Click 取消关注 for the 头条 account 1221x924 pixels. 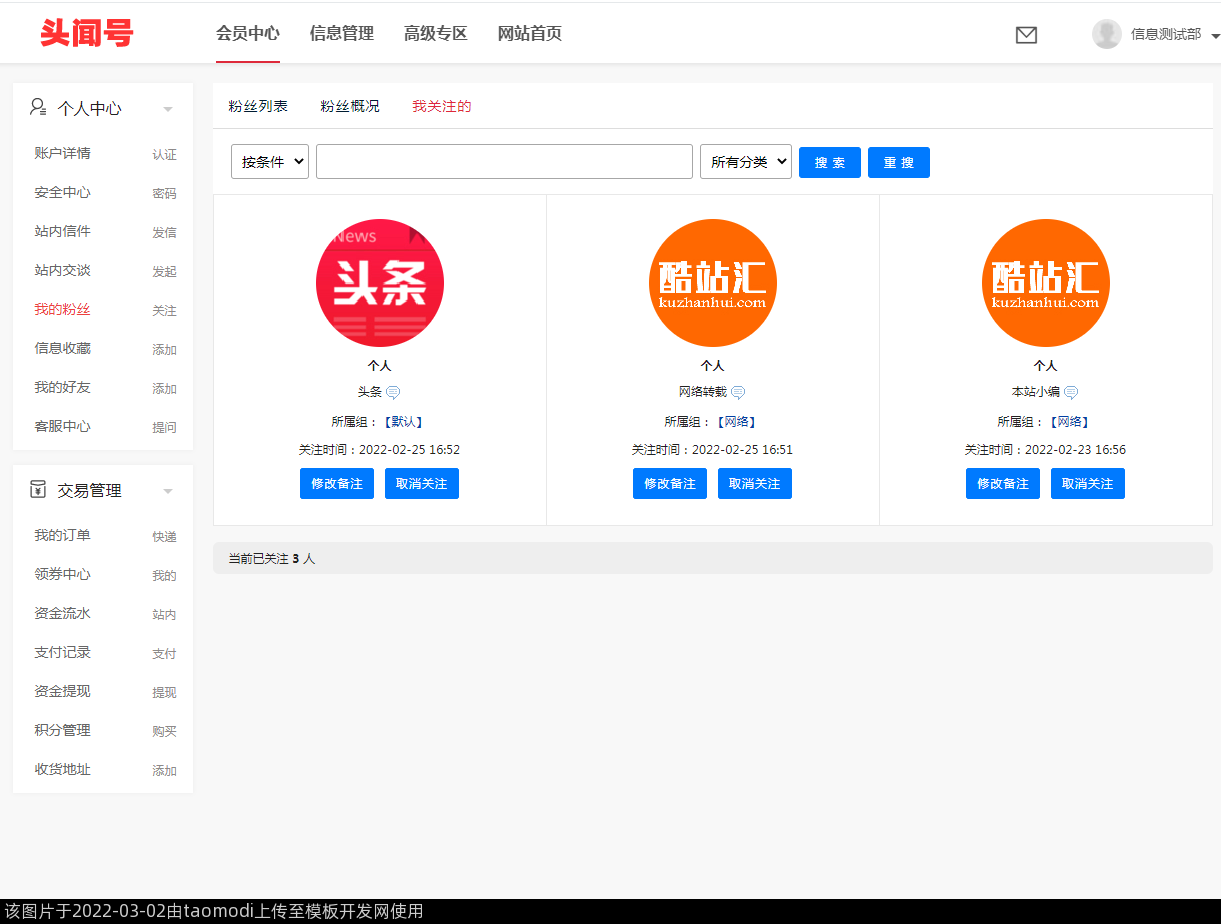tap(422, 483)
